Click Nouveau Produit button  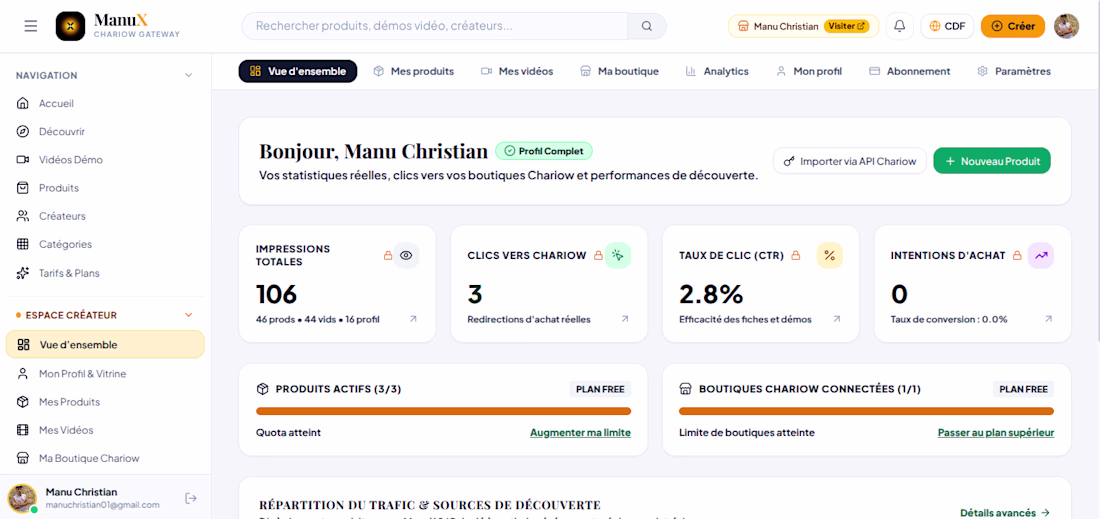[x=992, y=161]
